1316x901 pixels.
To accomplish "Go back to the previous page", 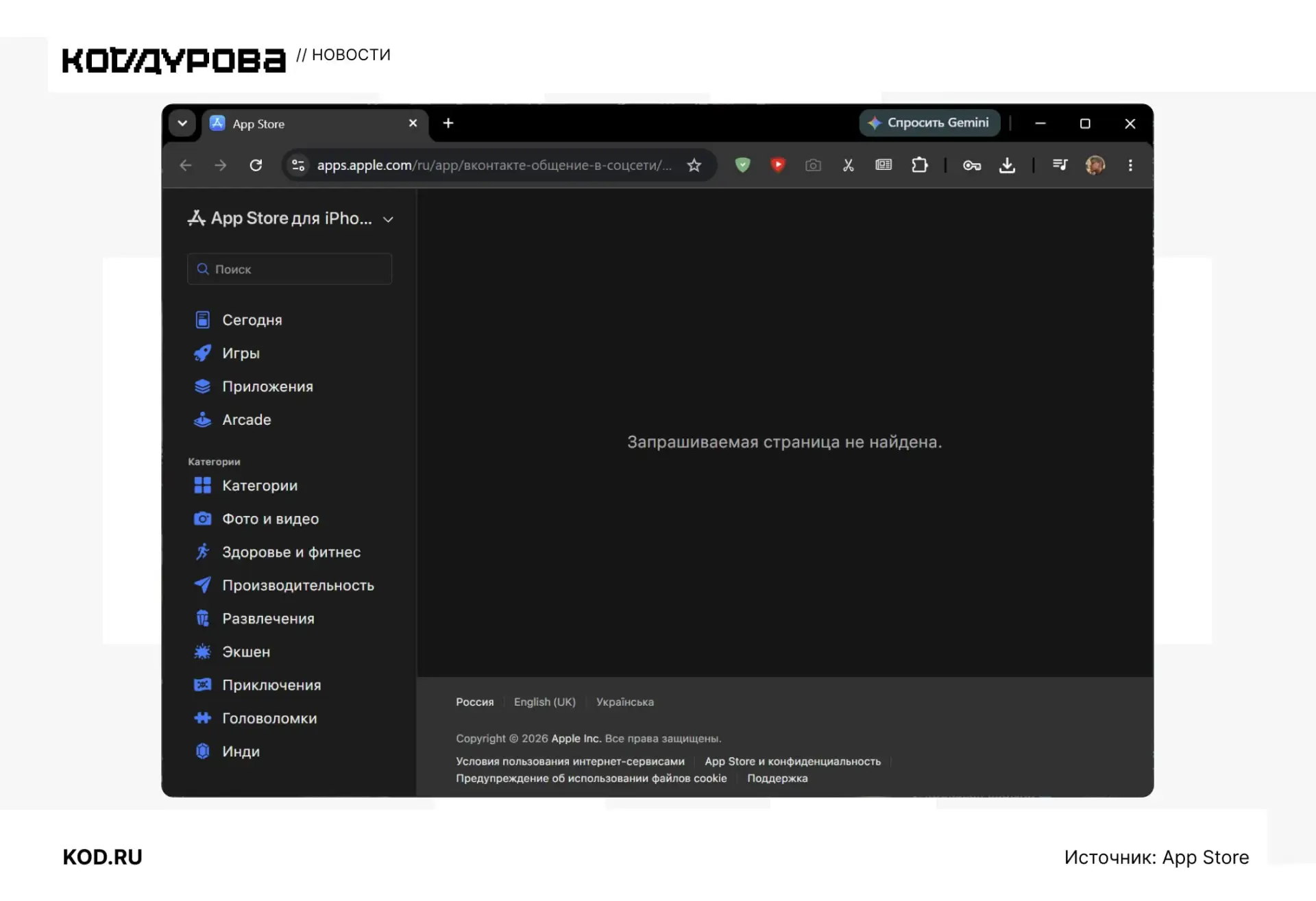I will tap(185, 165).
